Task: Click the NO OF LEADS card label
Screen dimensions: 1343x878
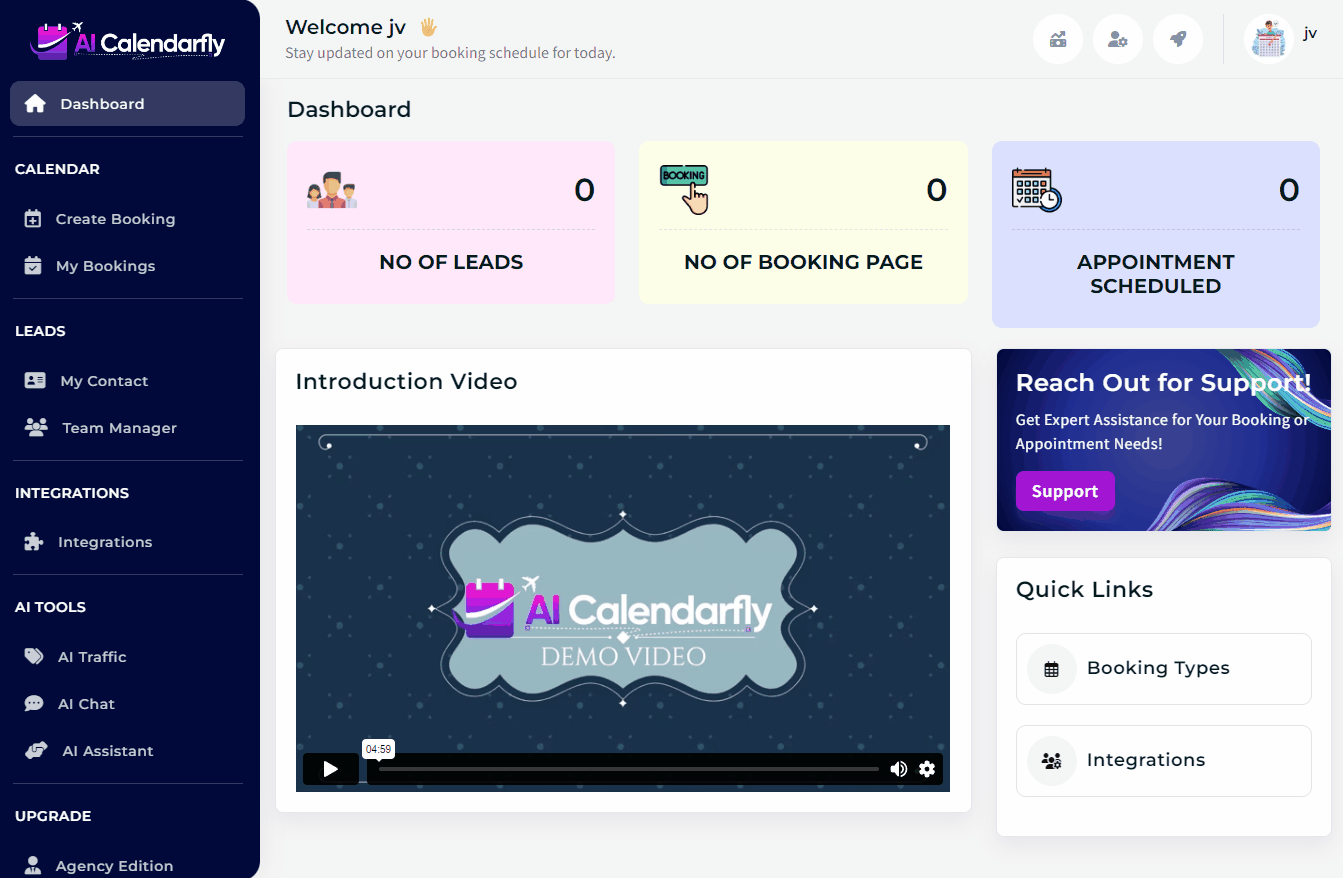Action: tap(451, 262)
